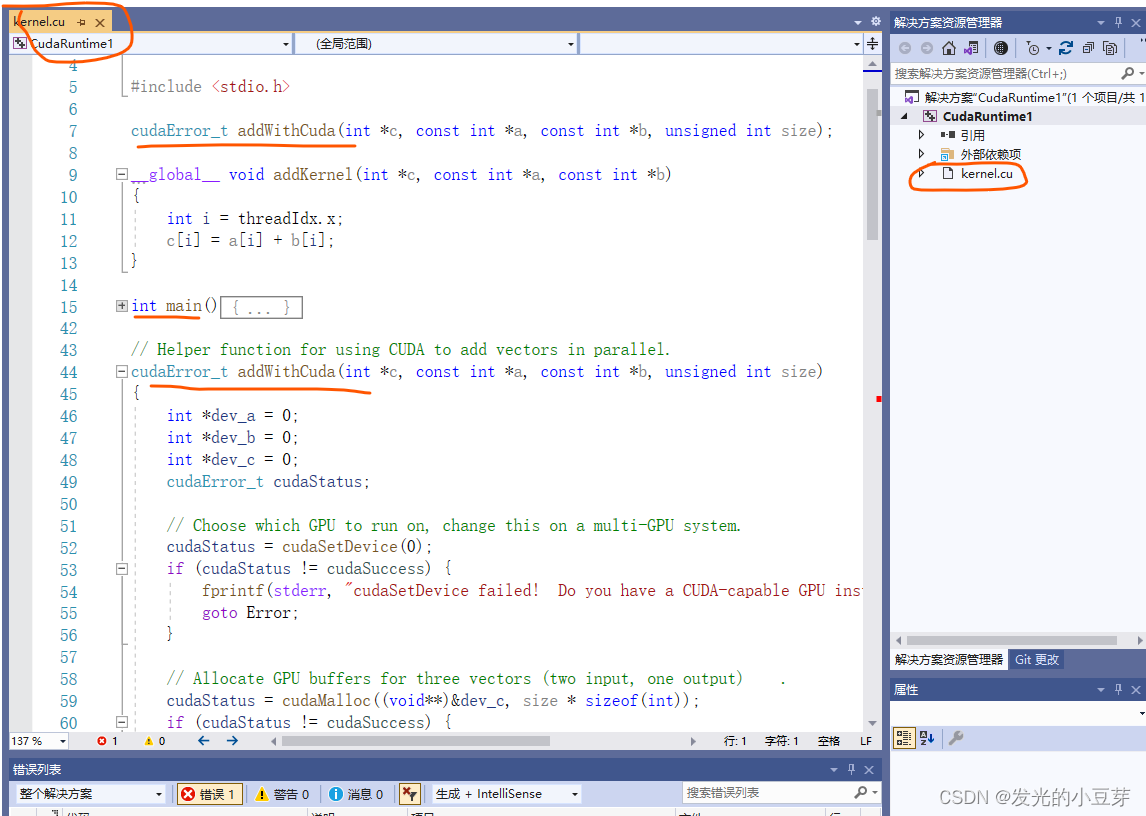
Task: Click the show all files copy icon
Action: pyautogui.click(x=1110, y=48)
